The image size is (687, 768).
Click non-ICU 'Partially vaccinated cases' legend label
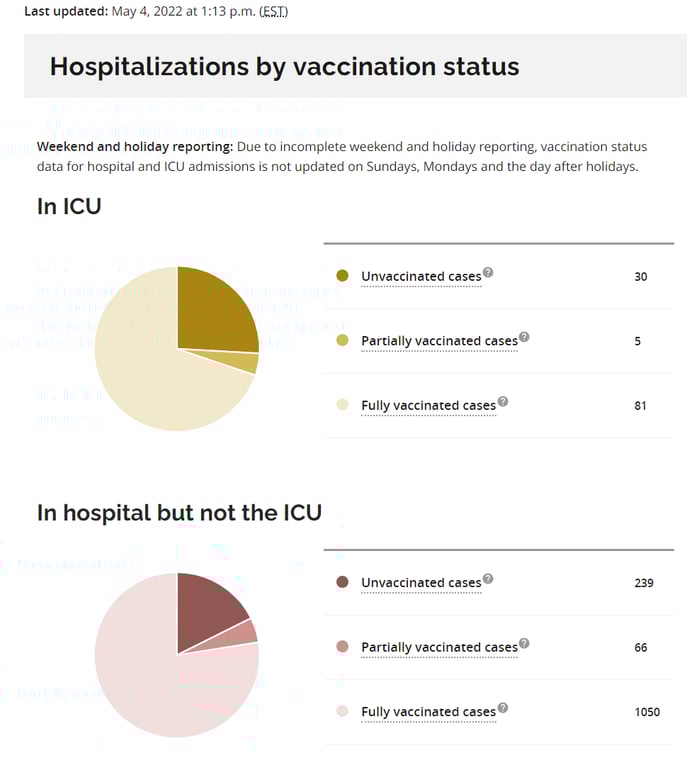[439, 648]
